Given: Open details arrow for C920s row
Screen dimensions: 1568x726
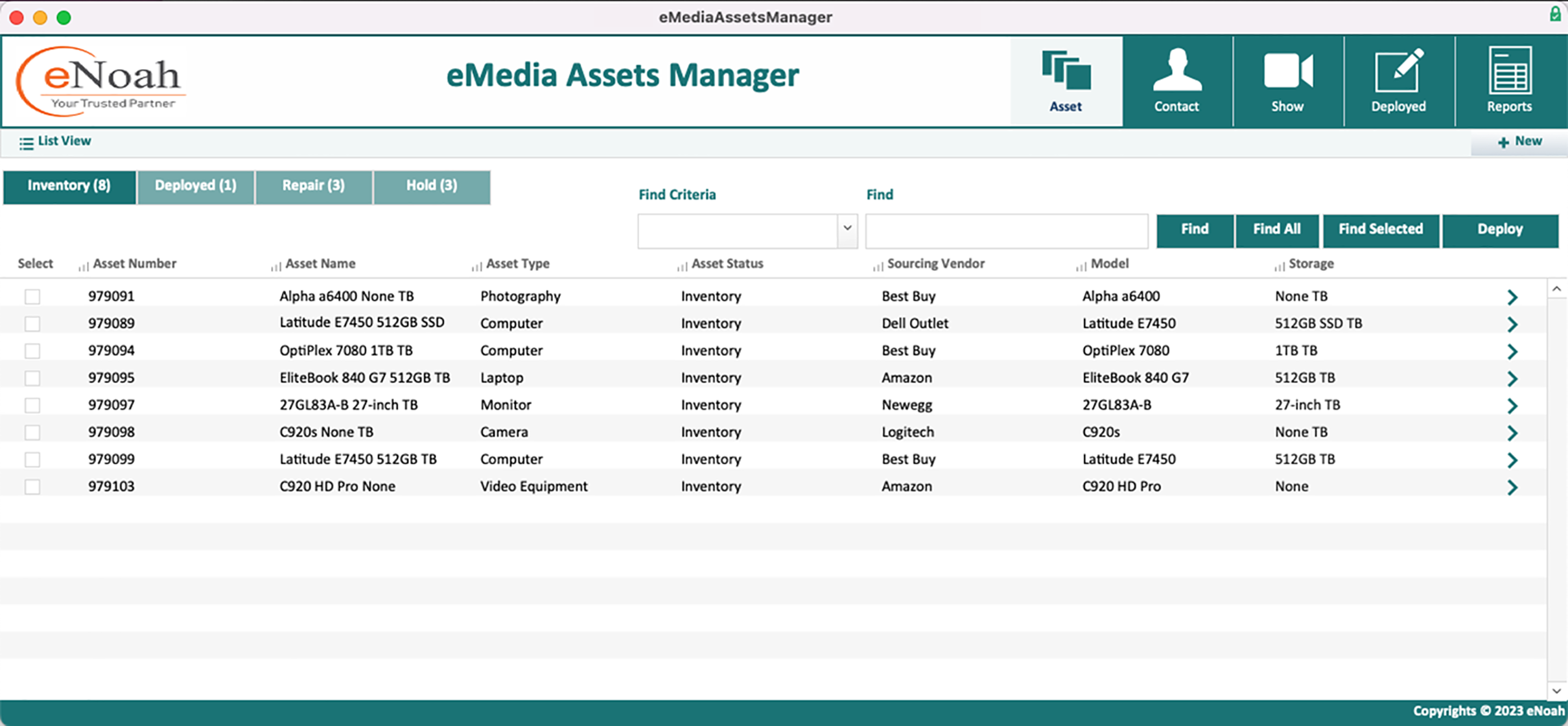Looking at the screenshot, I should [1512, 433].
